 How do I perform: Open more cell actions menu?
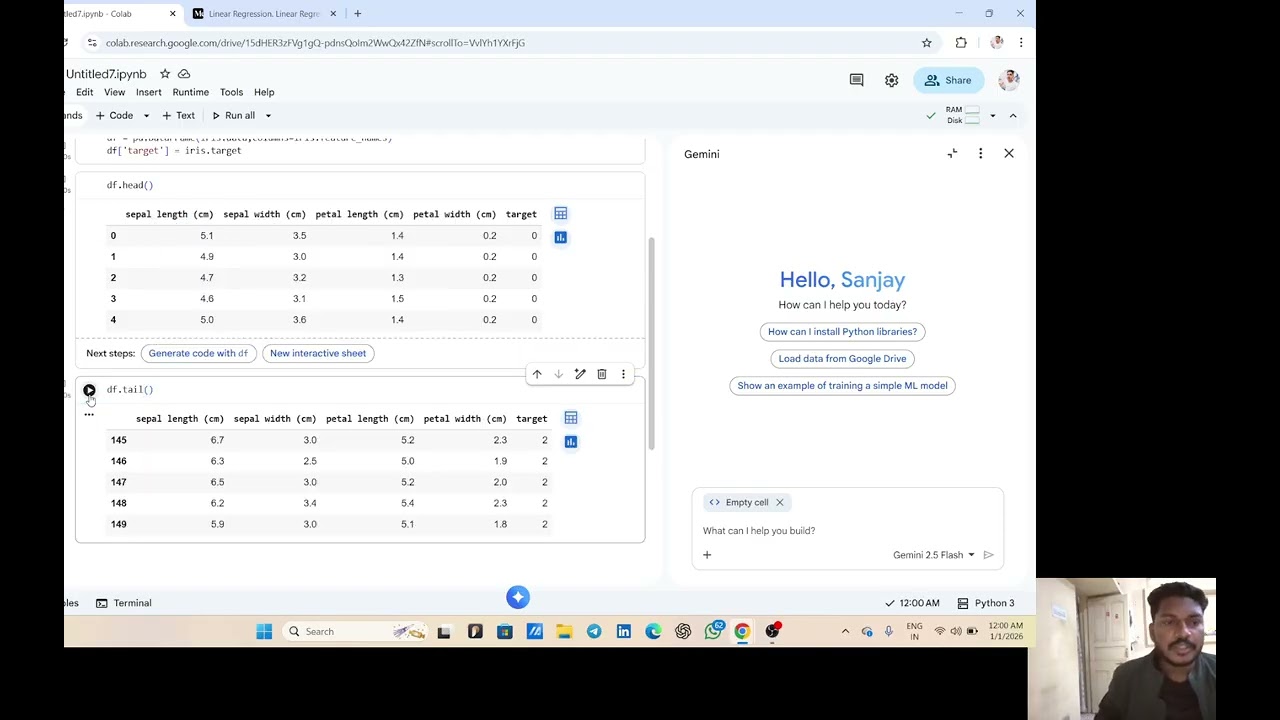tap(623, 374)
